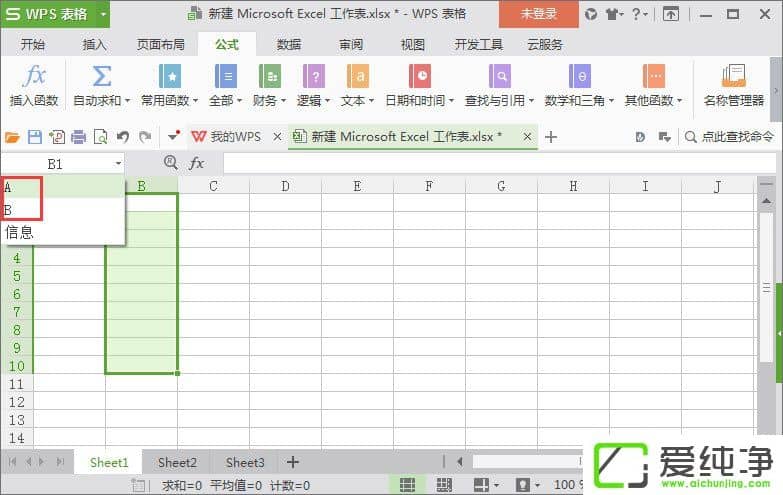783x495 pixels.
Task: Click the Save icon in quick toolbar
Action: point(35,137)
